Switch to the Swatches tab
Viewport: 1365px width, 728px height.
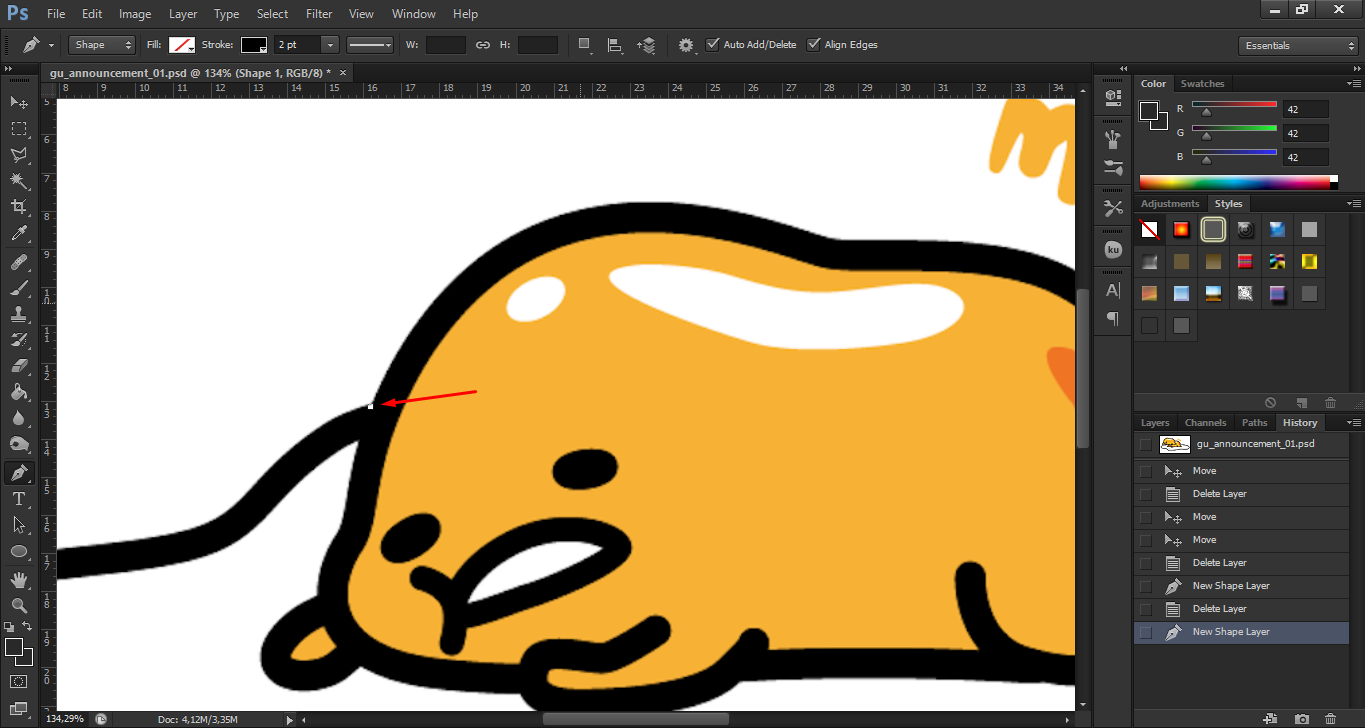tap(1202, 84)
